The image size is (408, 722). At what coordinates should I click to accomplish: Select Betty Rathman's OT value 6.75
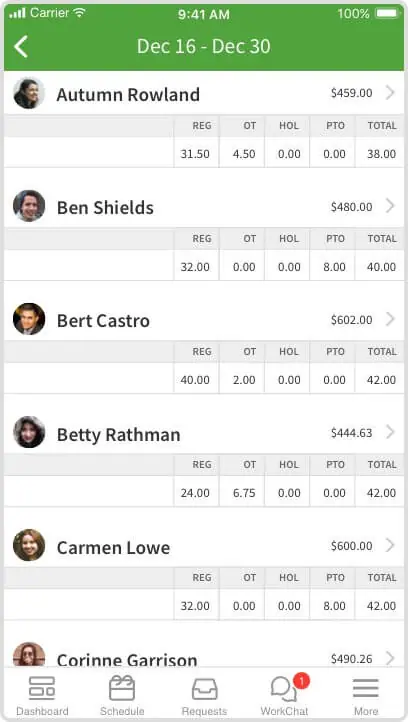click(x=244, y=493)
